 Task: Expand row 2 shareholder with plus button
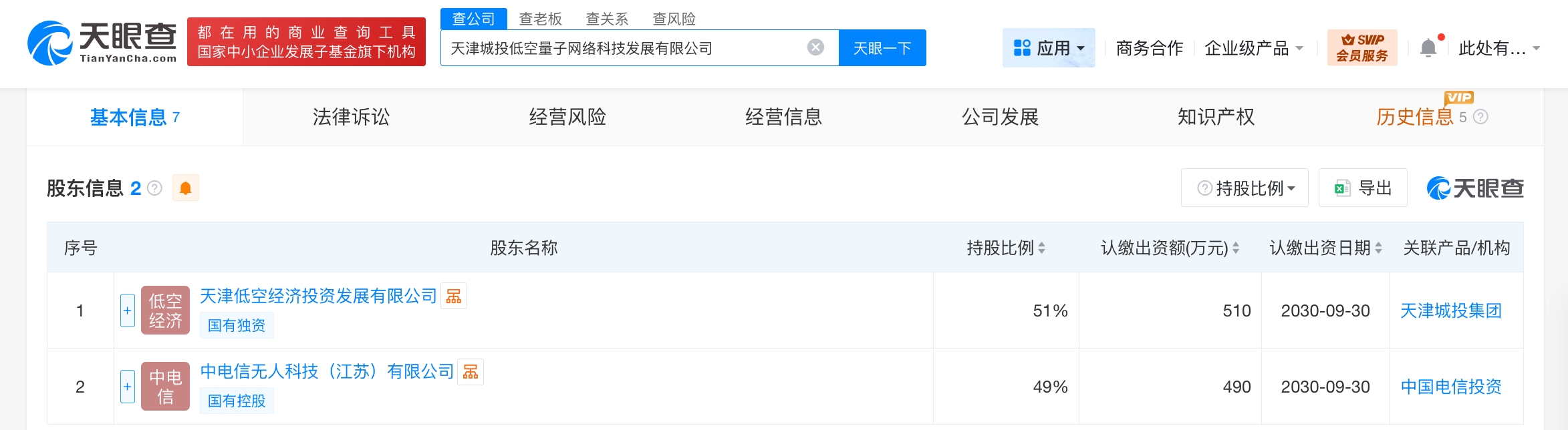tap(128, 387)
